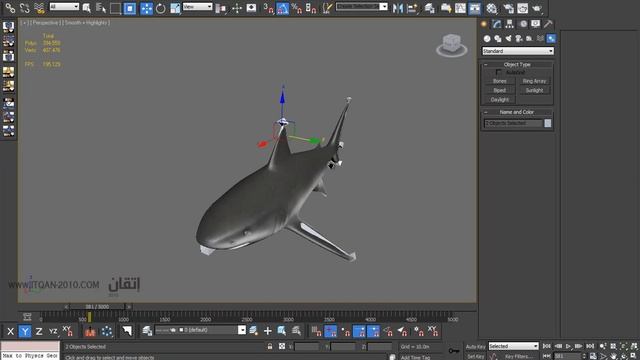Image resolution: width=640 pixels, height=360 pixels.
Task: Click Edit Named Selection Sets icon
Action: (327, 8)
